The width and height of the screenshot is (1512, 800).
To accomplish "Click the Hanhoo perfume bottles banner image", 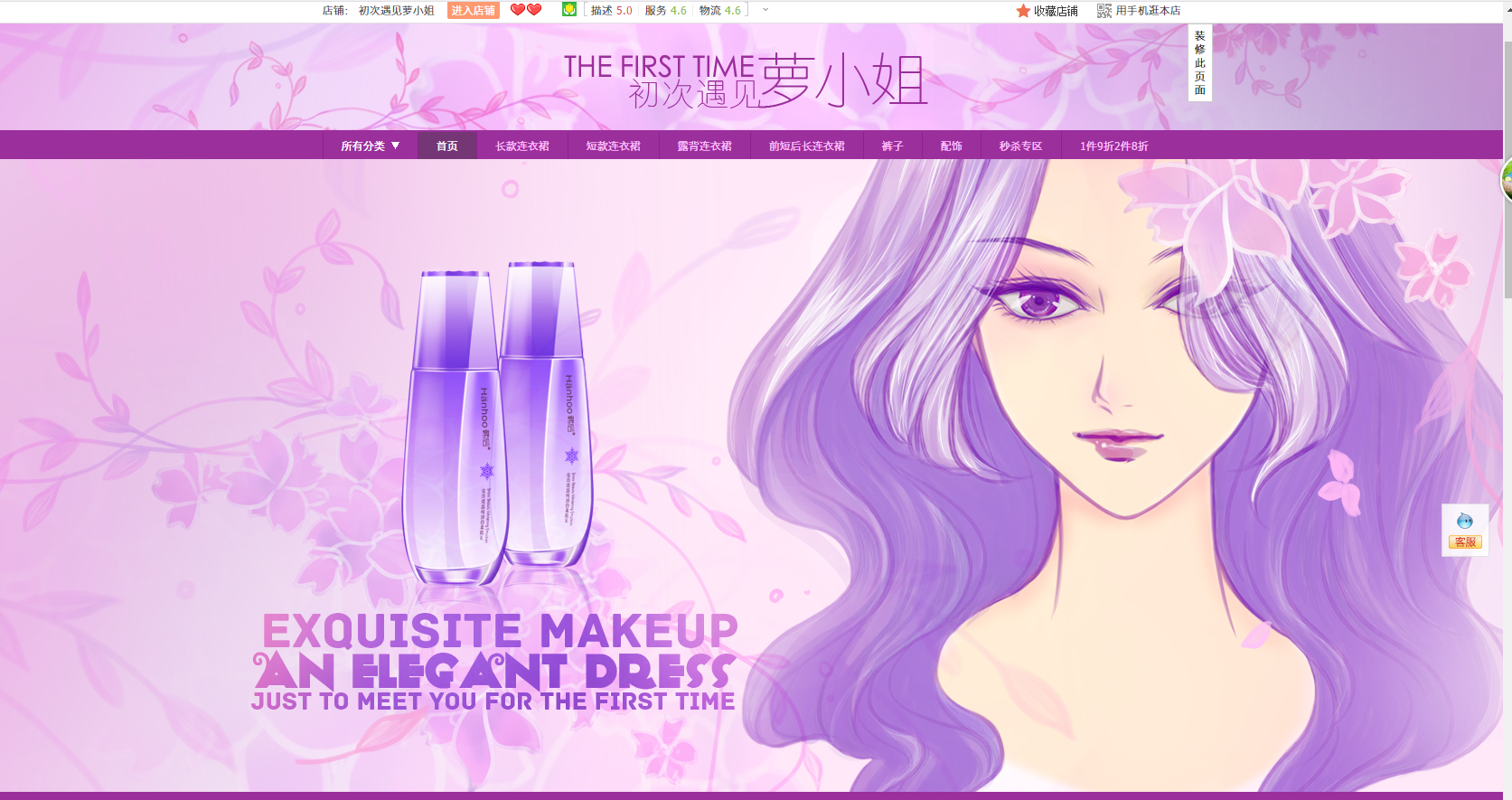I will 498,423.
